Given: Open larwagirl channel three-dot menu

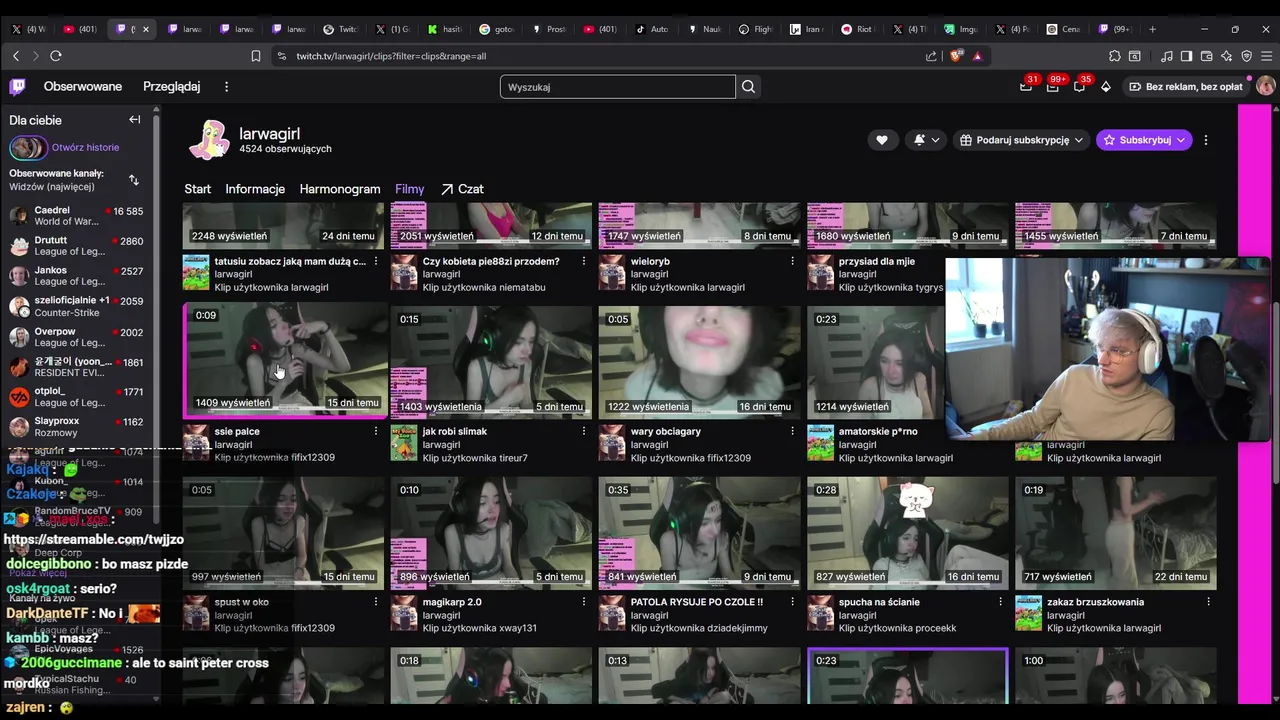Looking at the screenshot, I should [x=1206, y=140].
